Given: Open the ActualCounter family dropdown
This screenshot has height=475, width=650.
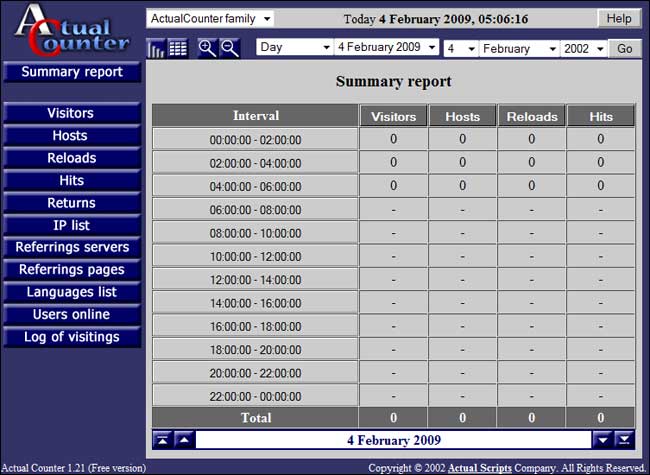Looking at the screenshot, I should 210,19.
